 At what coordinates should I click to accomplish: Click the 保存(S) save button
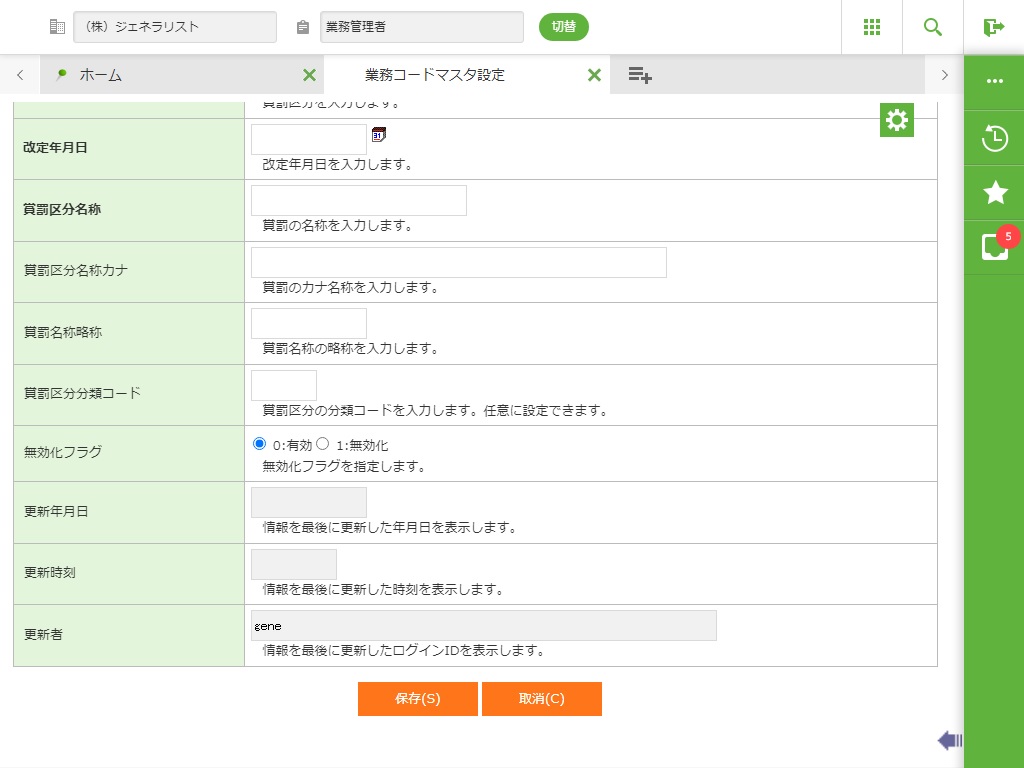pos(417,699)
